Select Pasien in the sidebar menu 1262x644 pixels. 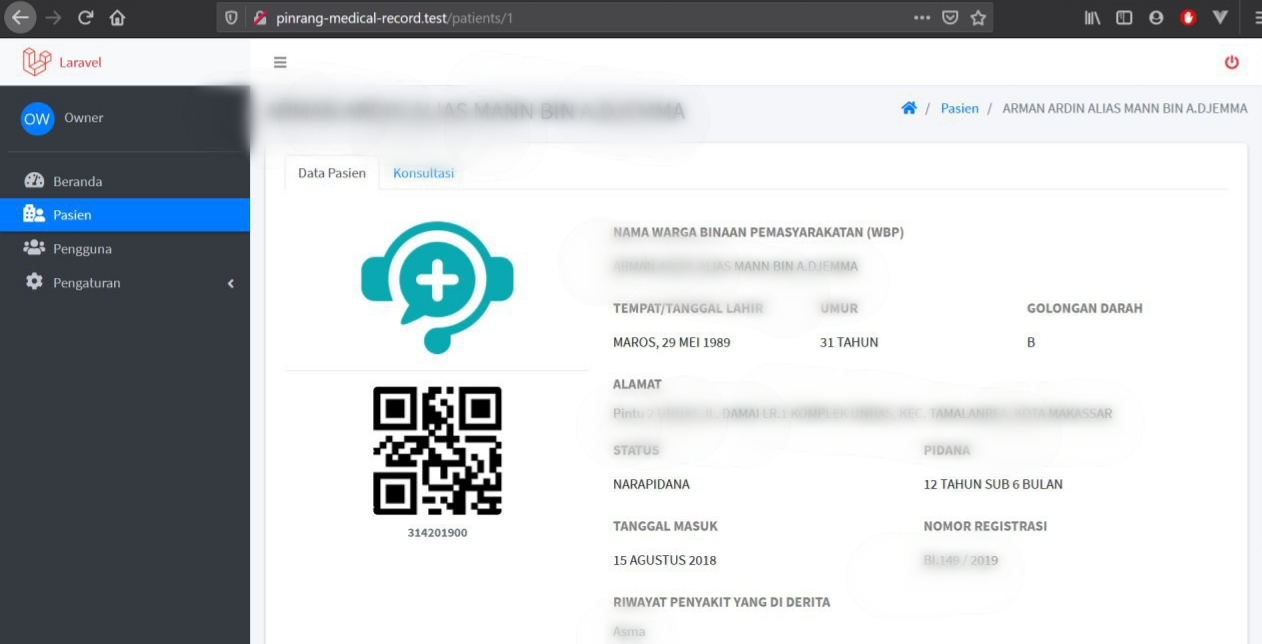point(125,215)
